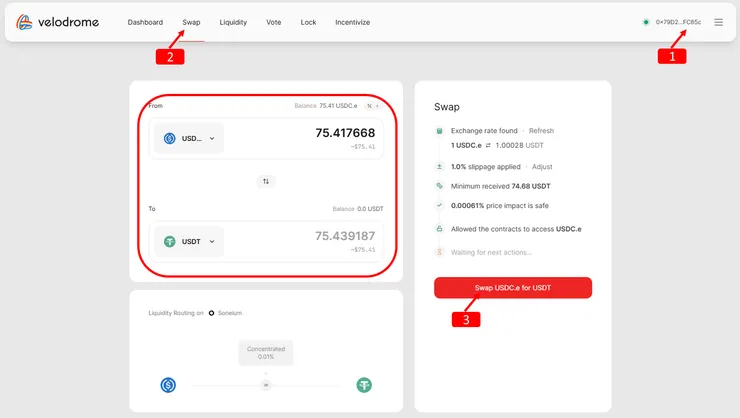Click the Soneium network icon
The image size is (740, 418).
211,313
